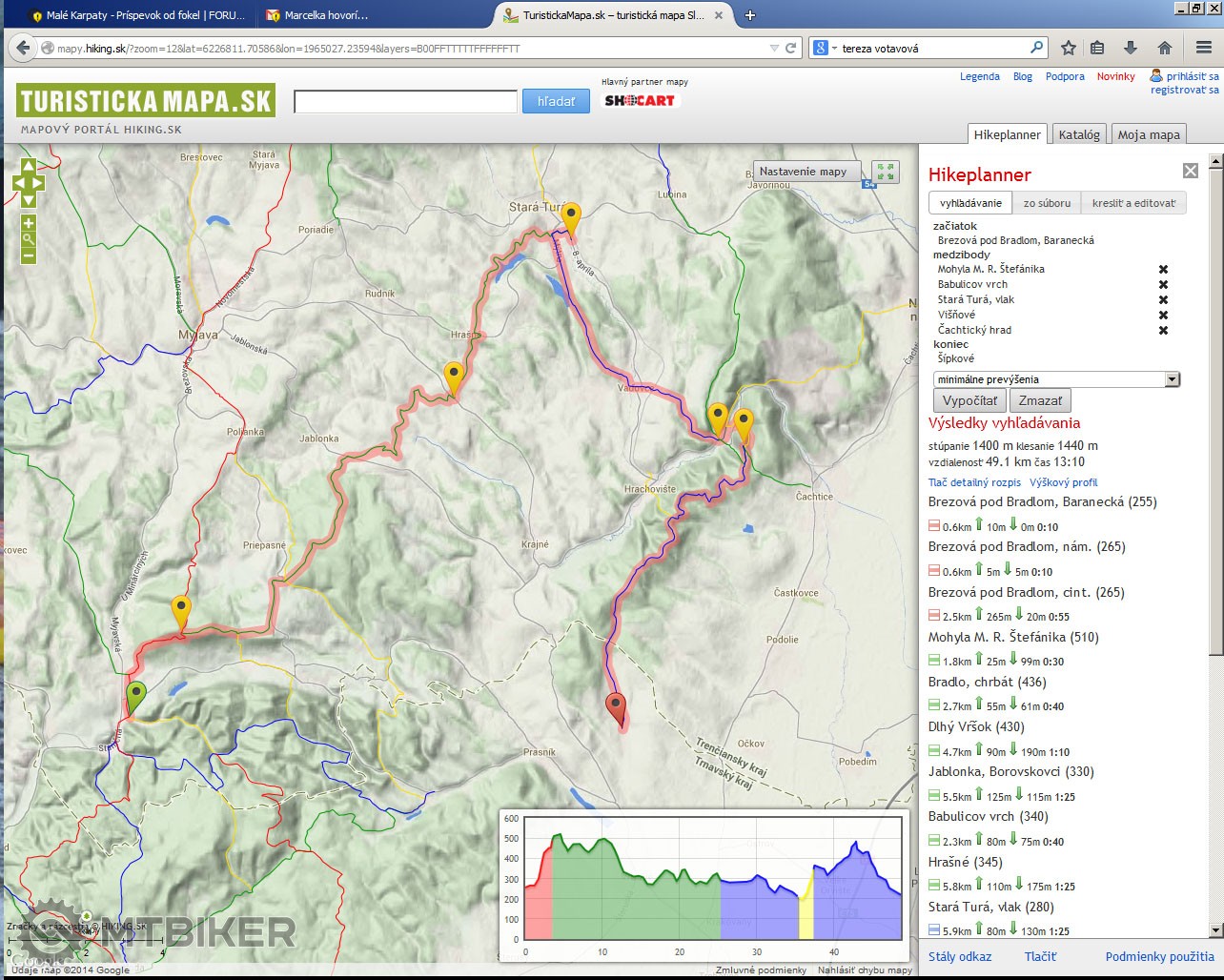Pan map up with arrow control

tap(28, 166)
